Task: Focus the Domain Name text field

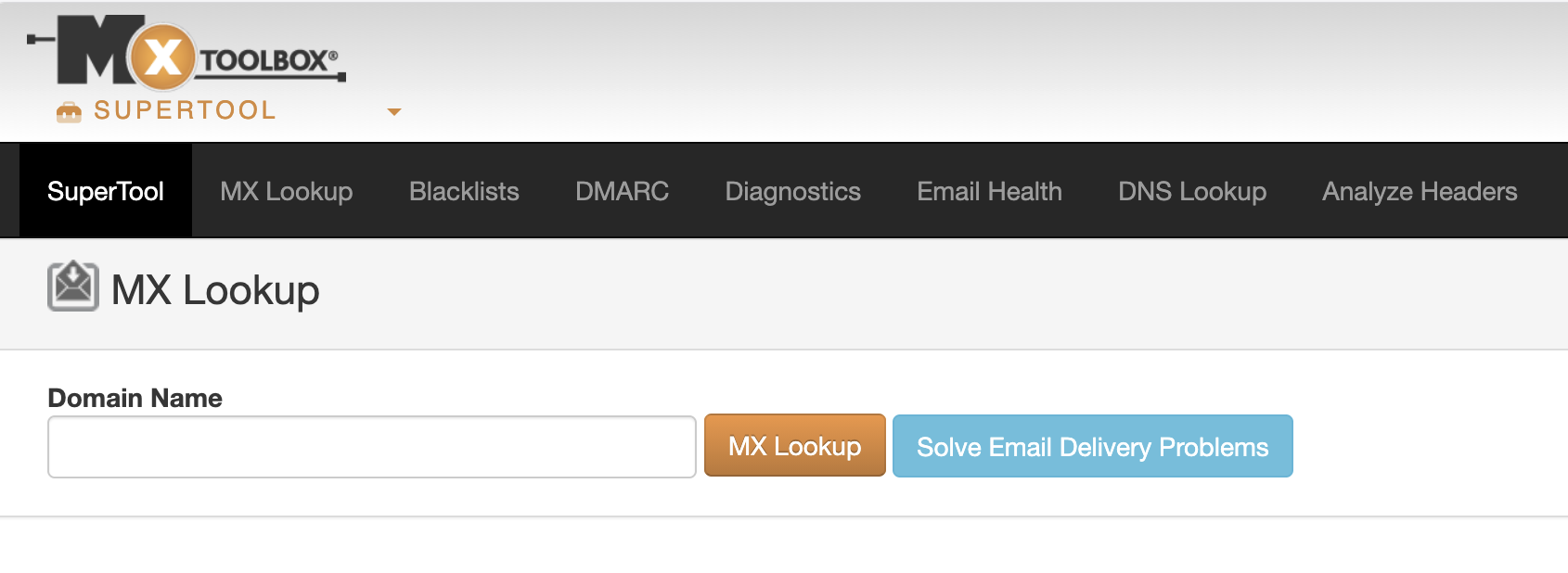Action: pyautogui.click(x=372, y=447)
